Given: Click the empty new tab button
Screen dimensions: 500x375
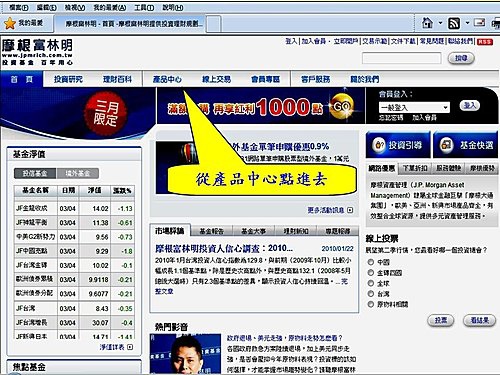Looking at the screenshot, I should coord(214,24).
